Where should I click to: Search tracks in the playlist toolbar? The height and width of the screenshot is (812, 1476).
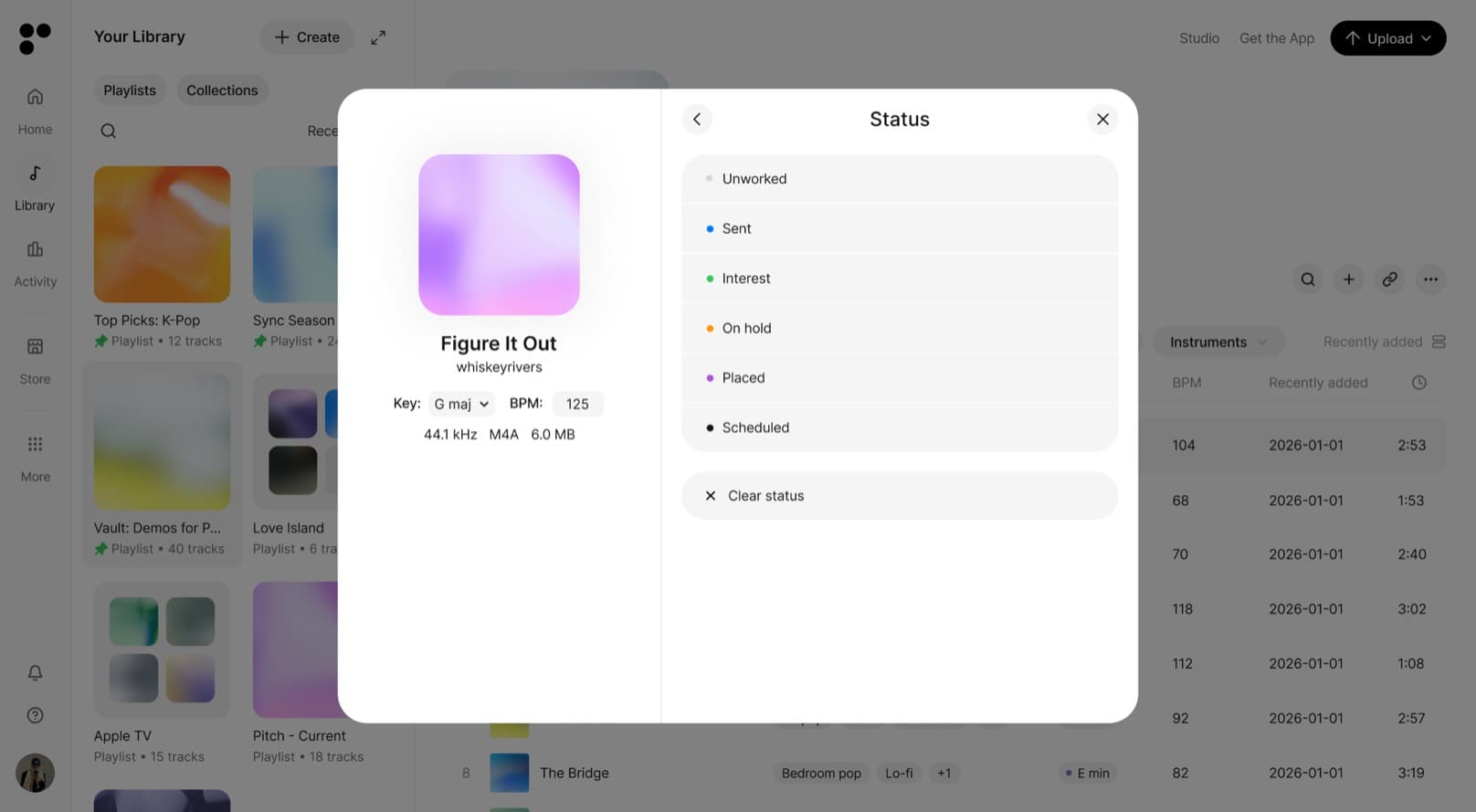point(1308,279)
